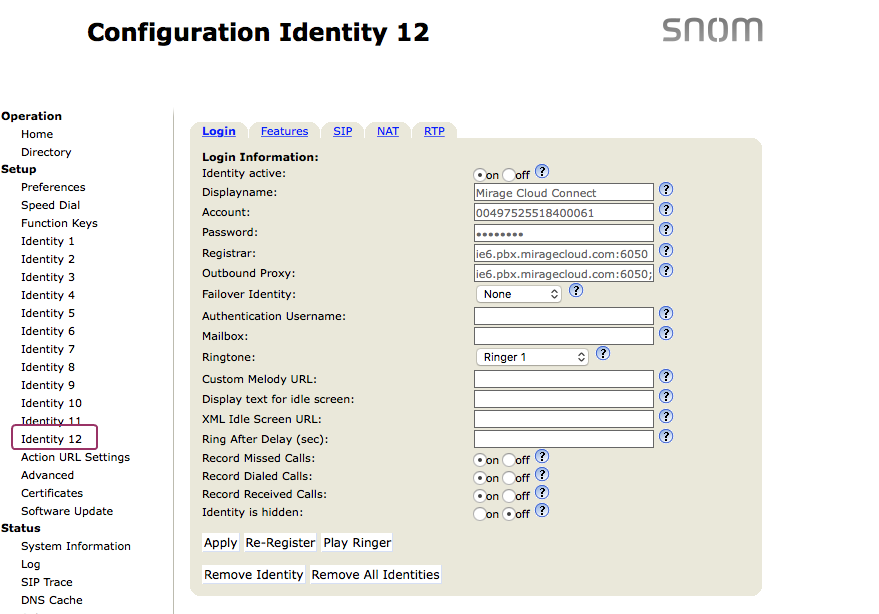This screenshot has height=614, width=879.
Task: Open Identity 10 configuration
Action: point(52,403)
